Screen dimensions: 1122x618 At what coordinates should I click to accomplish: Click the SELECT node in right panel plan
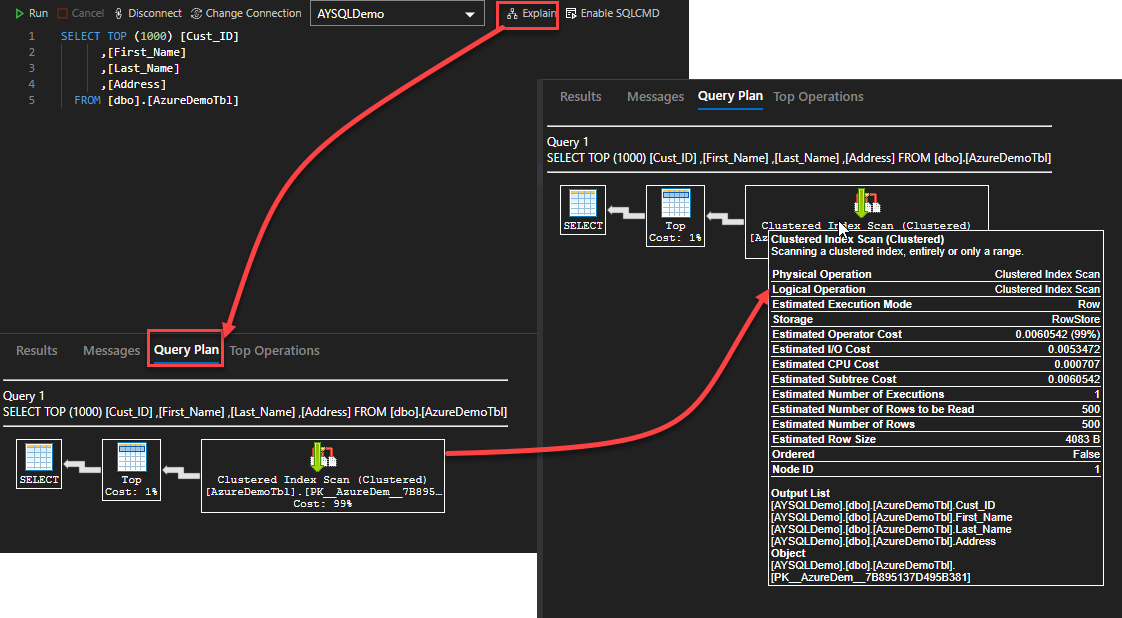[583, 210]
